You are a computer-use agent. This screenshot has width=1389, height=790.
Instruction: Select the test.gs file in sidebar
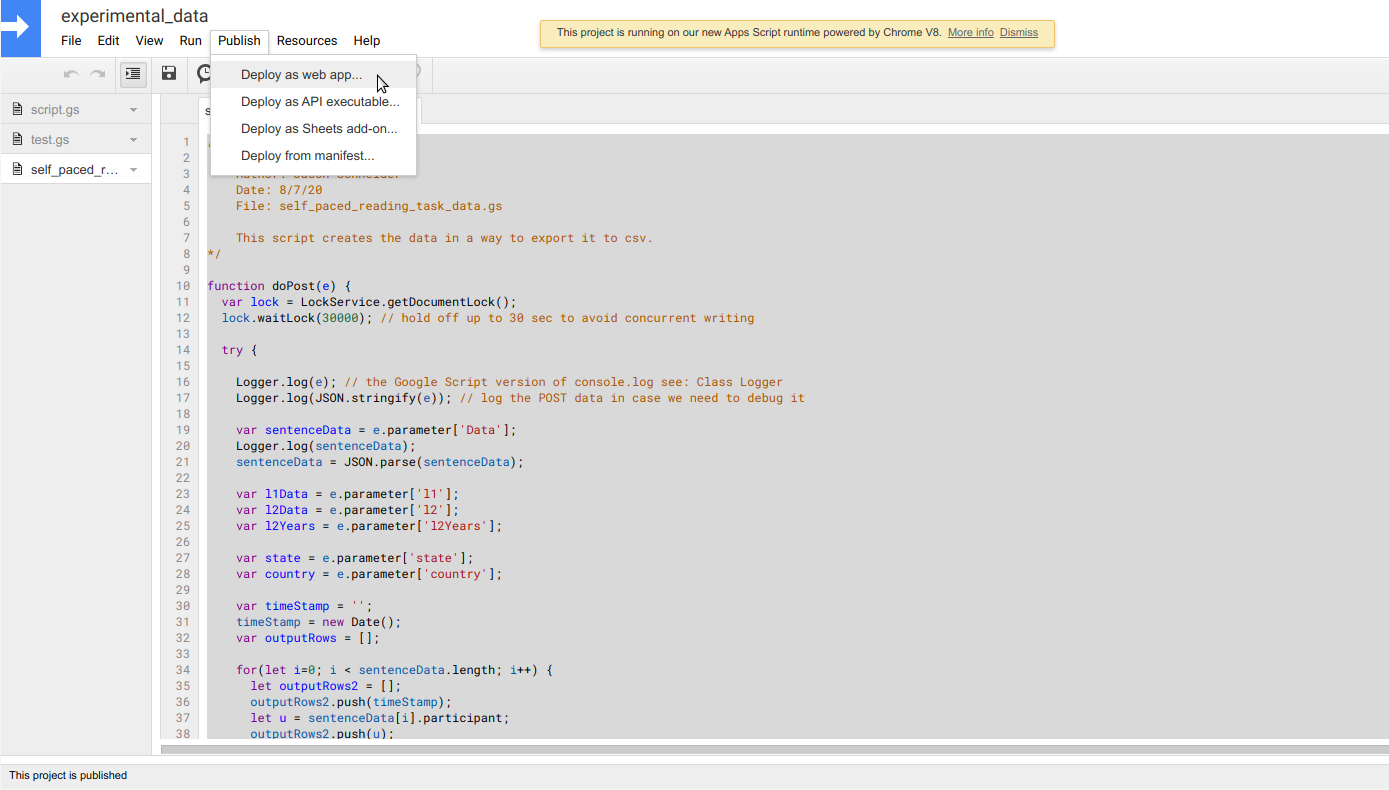[76, 140]
